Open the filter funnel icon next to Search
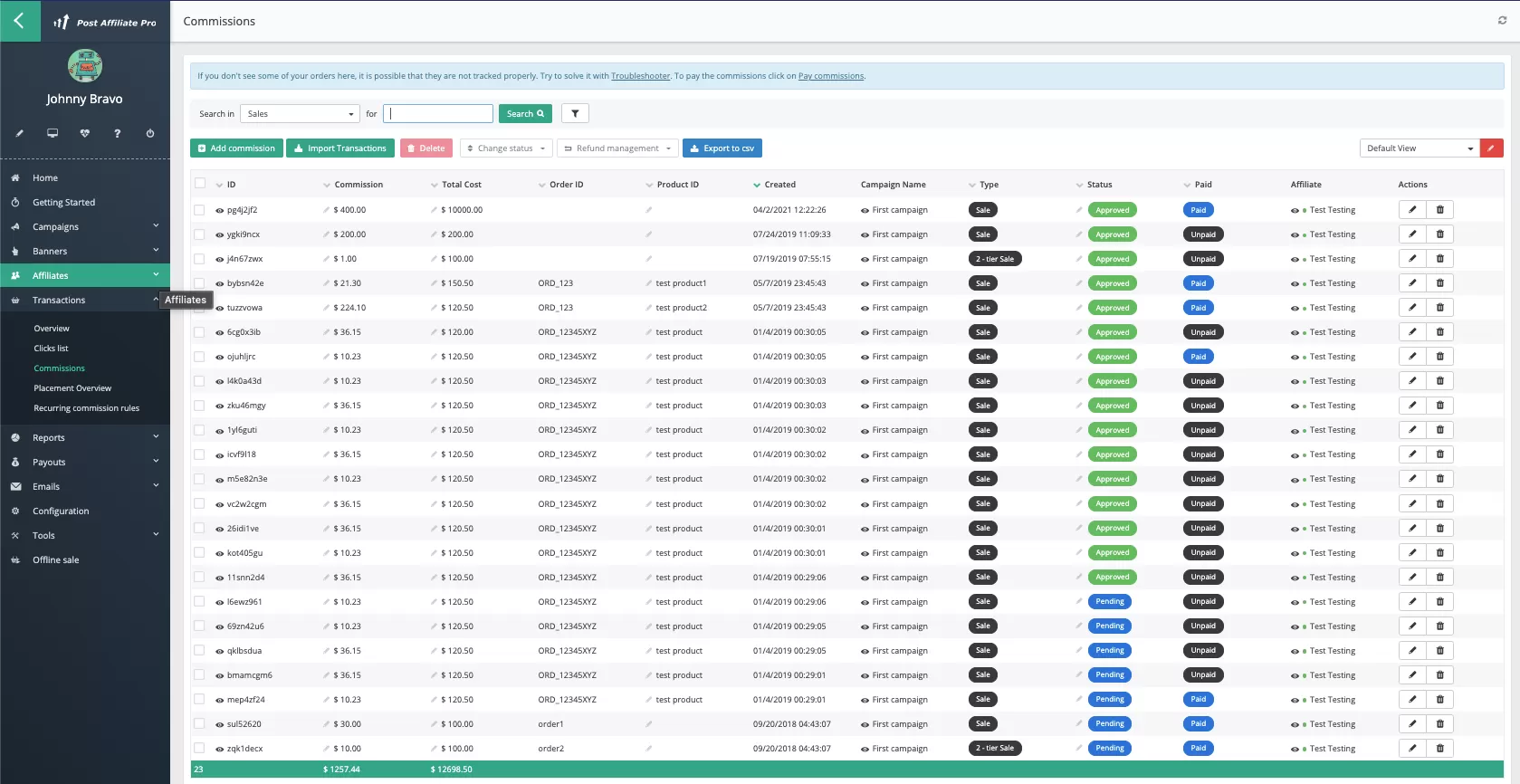 [575, 113]
